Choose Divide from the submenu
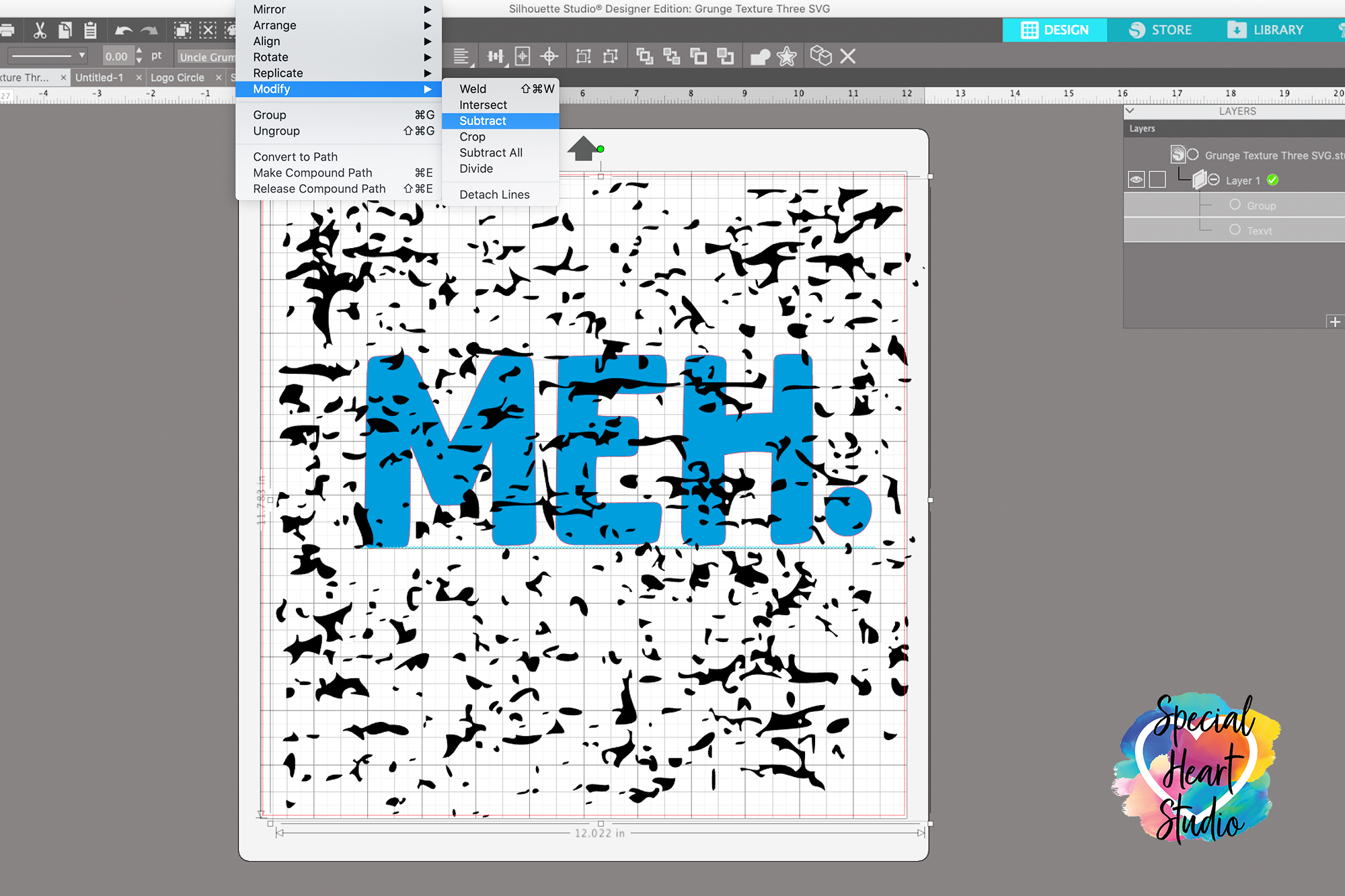 pyautogui.click(x=500, y=169)
